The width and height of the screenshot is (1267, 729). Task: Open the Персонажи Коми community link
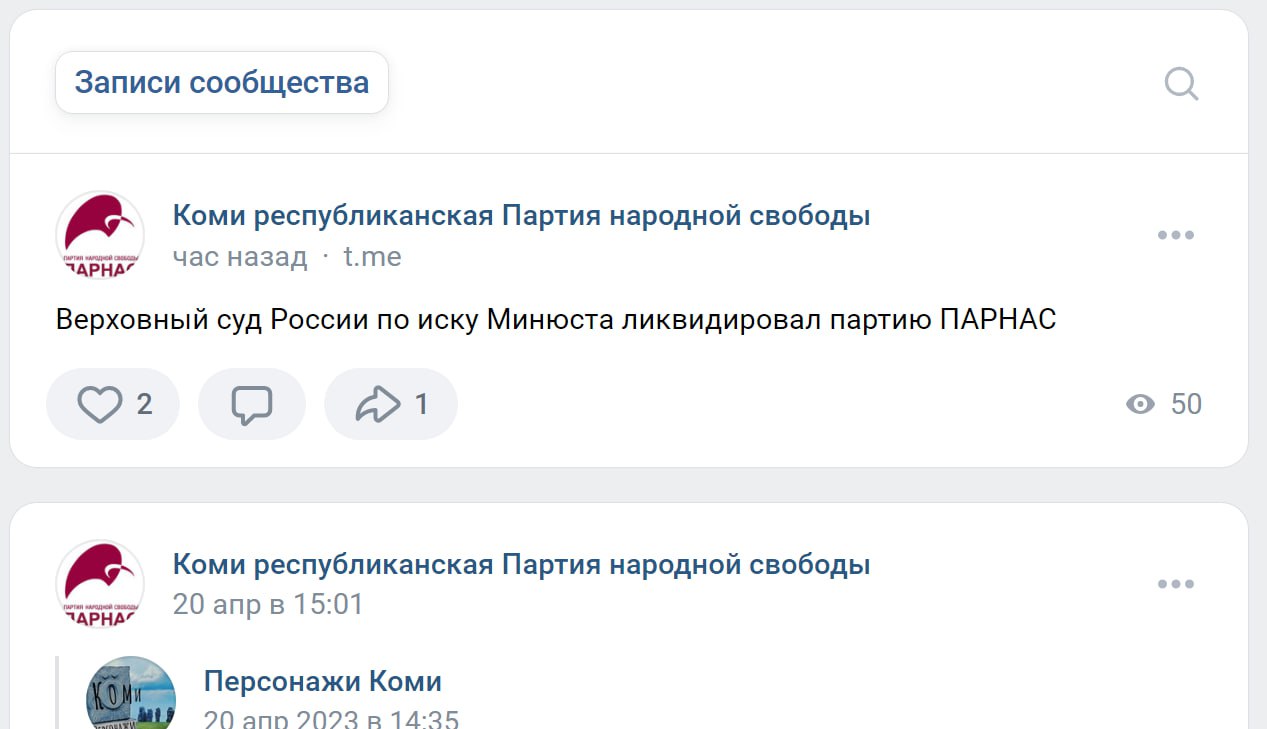pyautogui.click(x=322, y=681)
